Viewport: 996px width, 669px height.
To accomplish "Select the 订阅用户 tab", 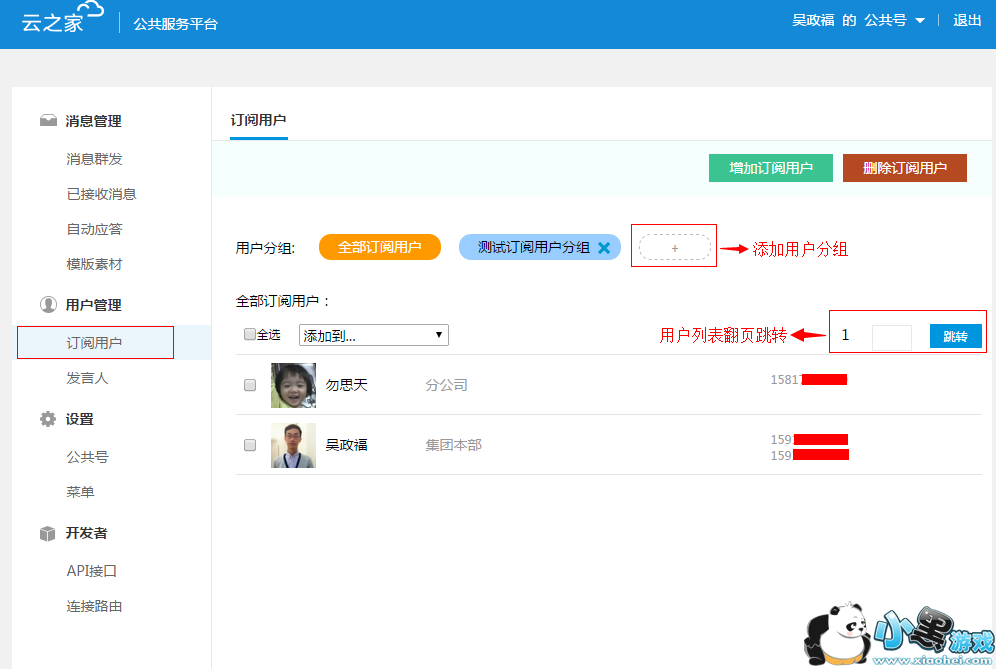I will [x=259, y=120].
